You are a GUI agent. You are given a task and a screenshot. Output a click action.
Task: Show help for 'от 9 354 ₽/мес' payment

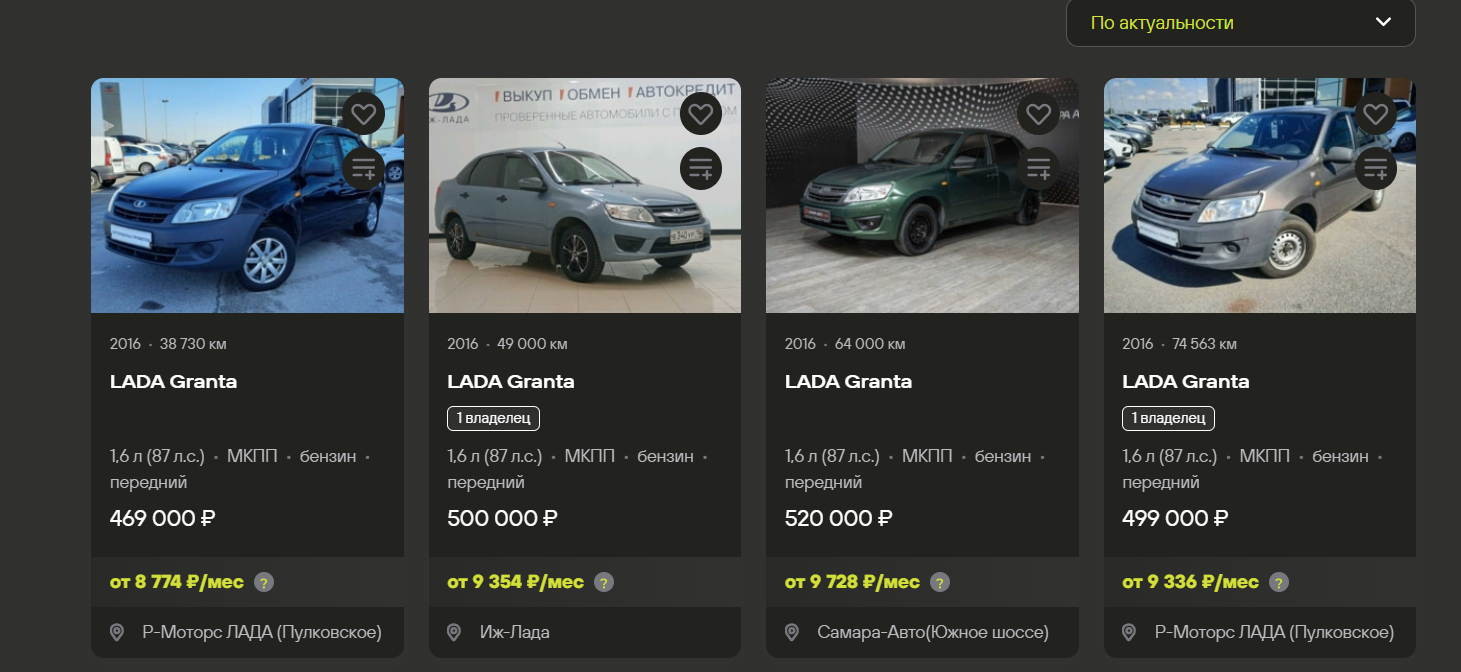[x=604, y=582]
